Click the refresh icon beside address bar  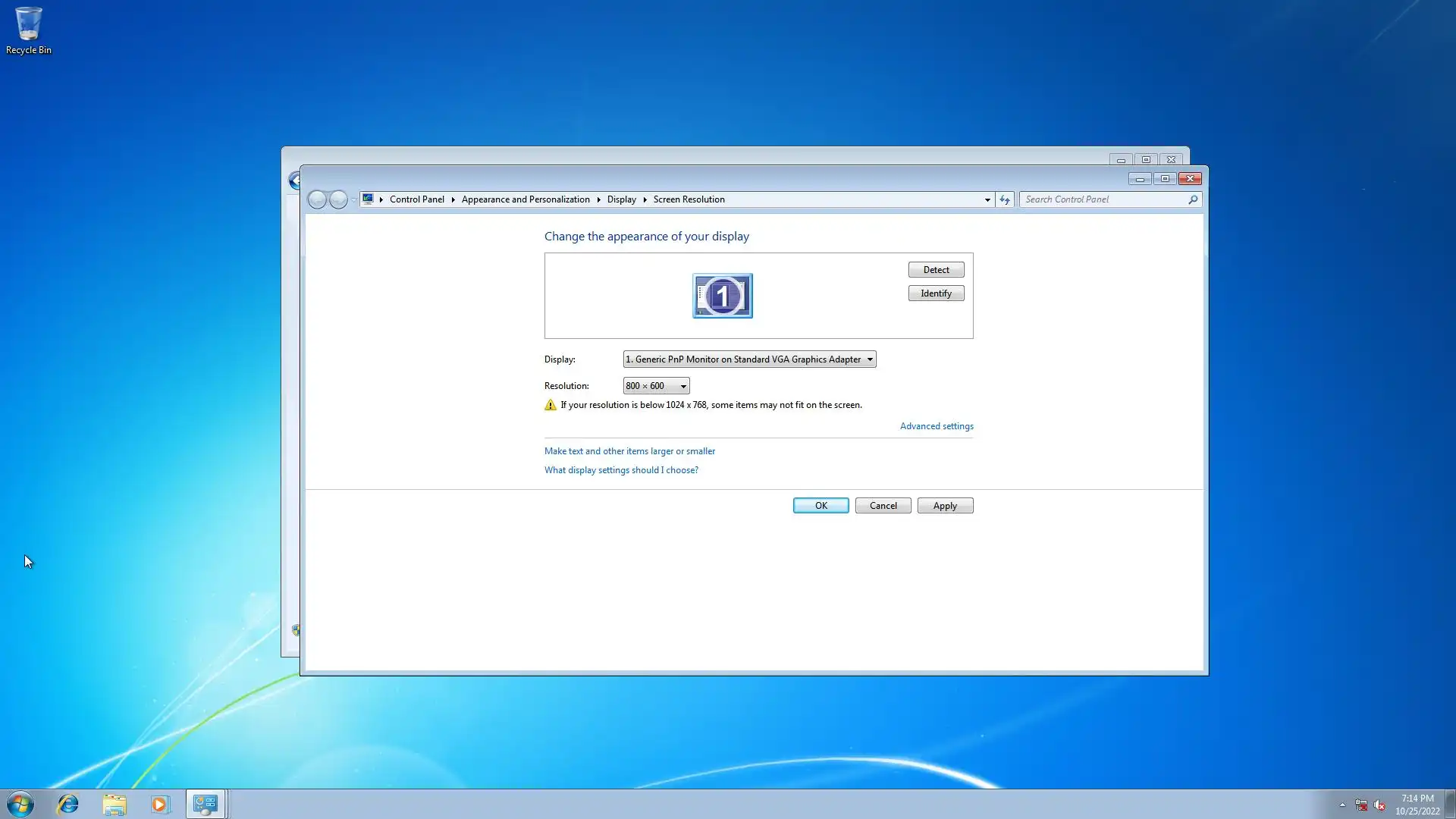pos(1005,199)
